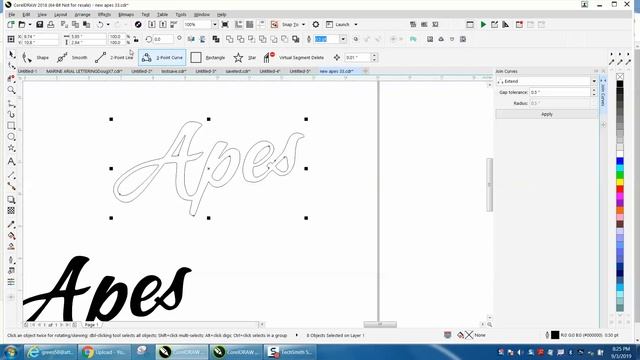The width and height of the screenshot is (640, 360).
Task: Click the New document icon
Action: 11,24
